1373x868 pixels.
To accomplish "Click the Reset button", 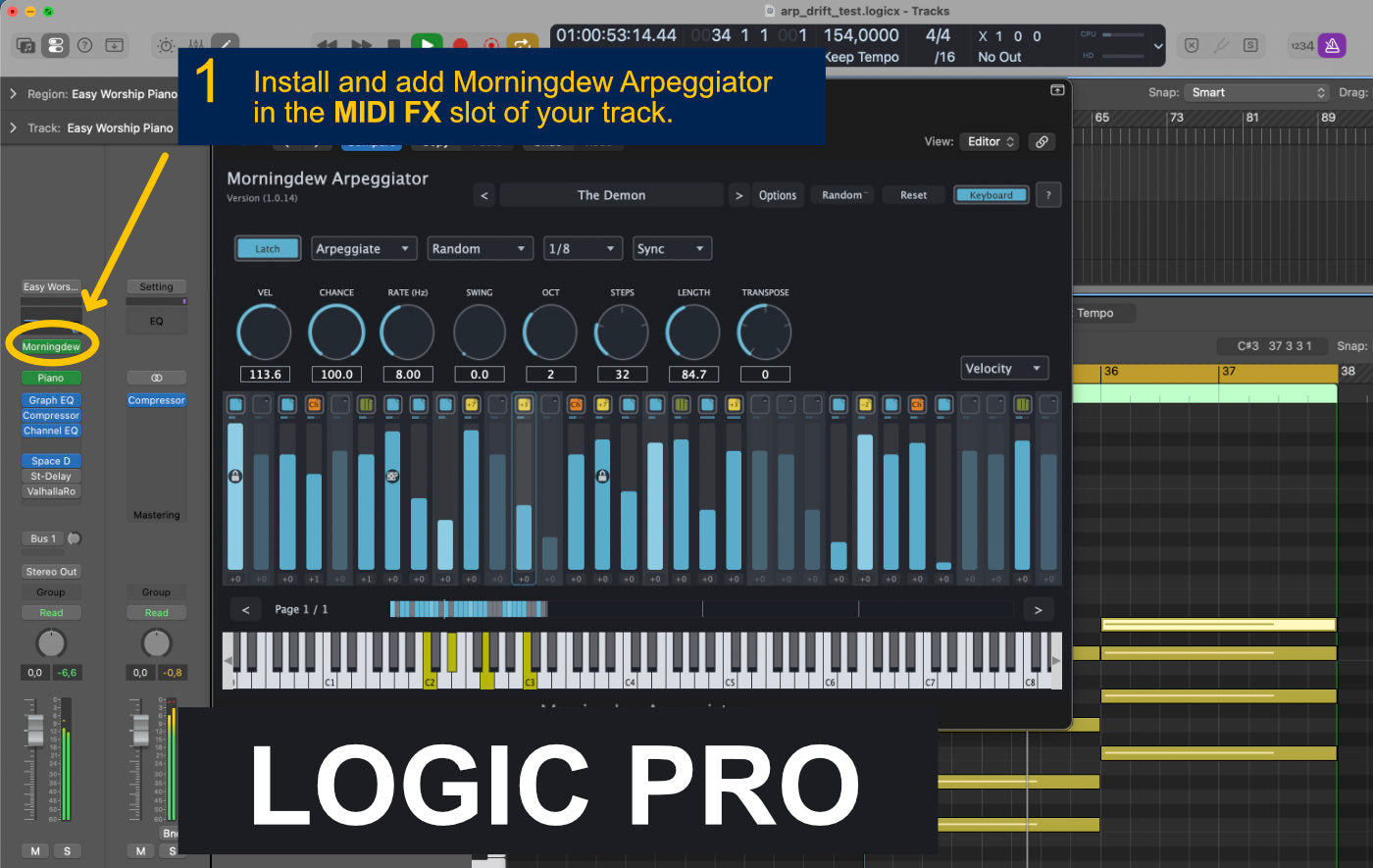I will point(913,195).
